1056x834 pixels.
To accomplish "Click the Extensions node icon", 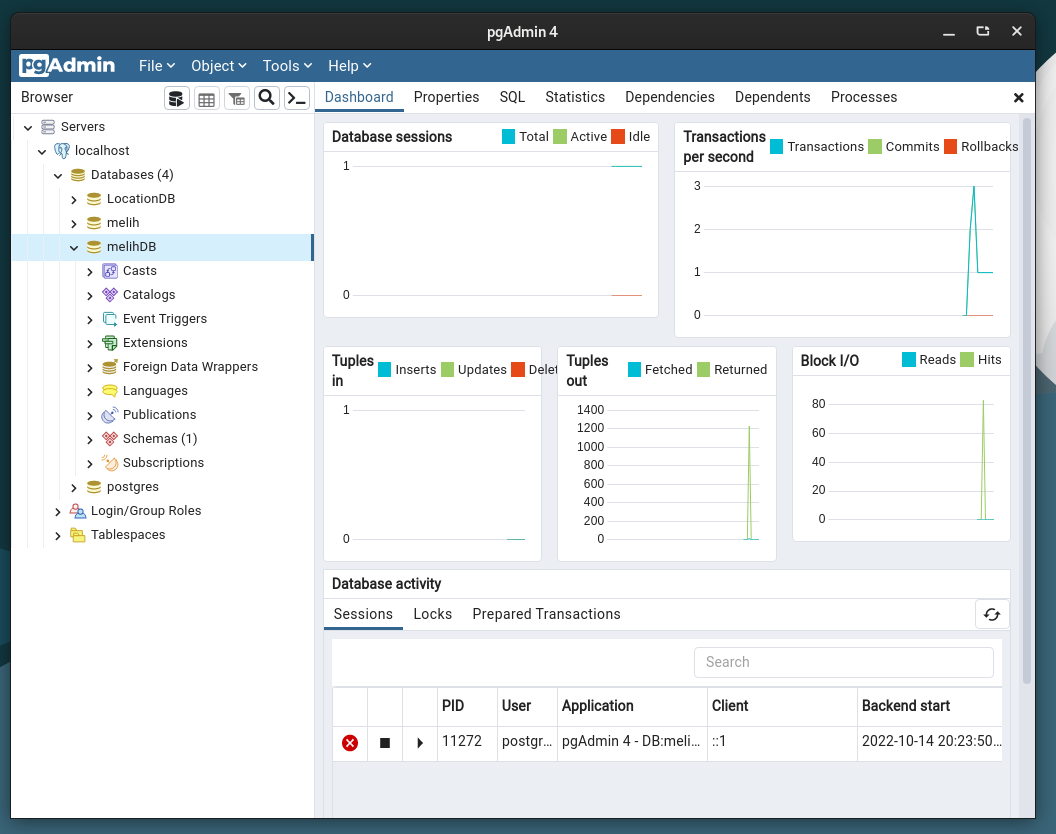I will coord(110,343).
